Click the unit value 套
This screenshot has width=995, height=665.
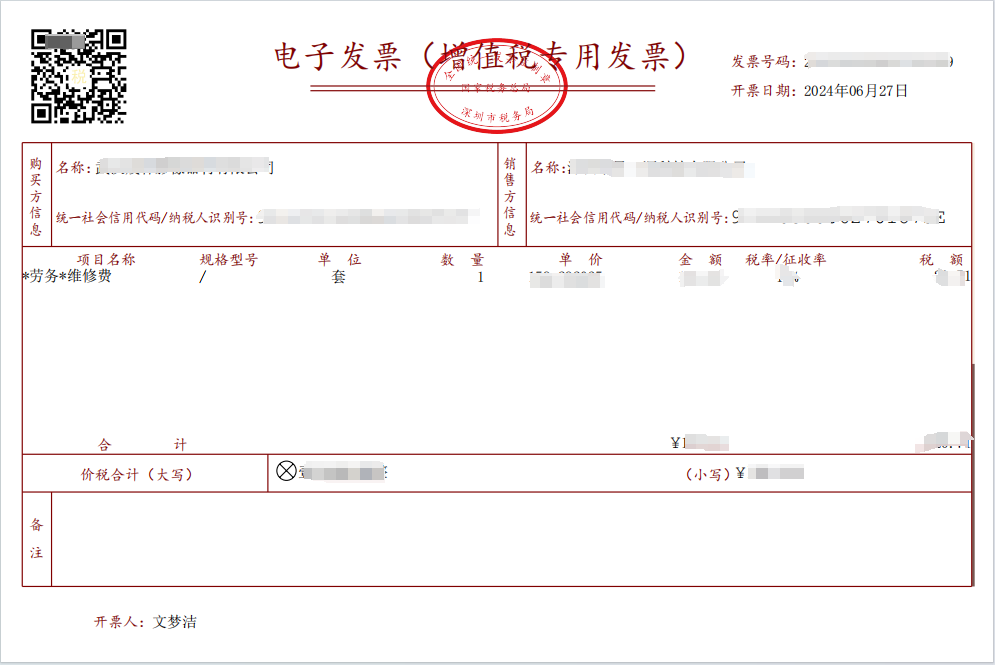pos(339,277)
